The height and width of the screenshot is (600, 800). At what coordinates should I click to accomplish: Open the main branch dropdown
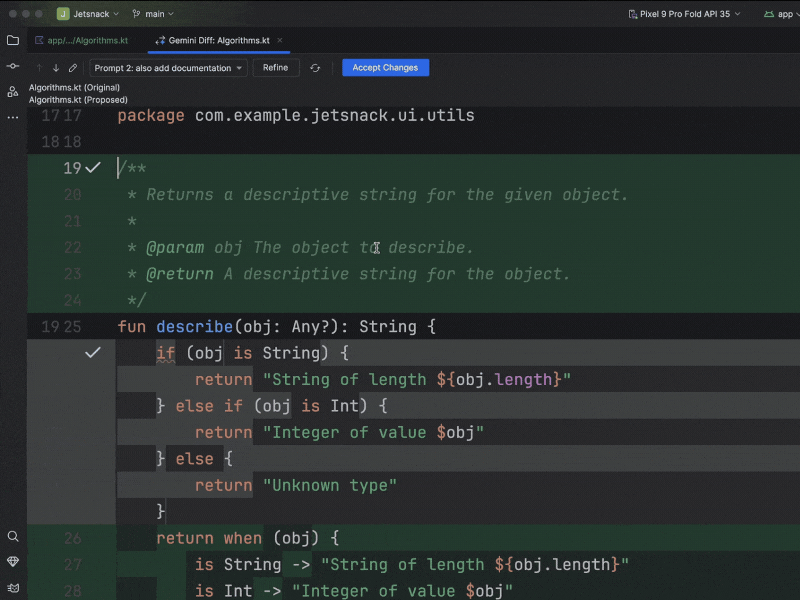[153, 14]
